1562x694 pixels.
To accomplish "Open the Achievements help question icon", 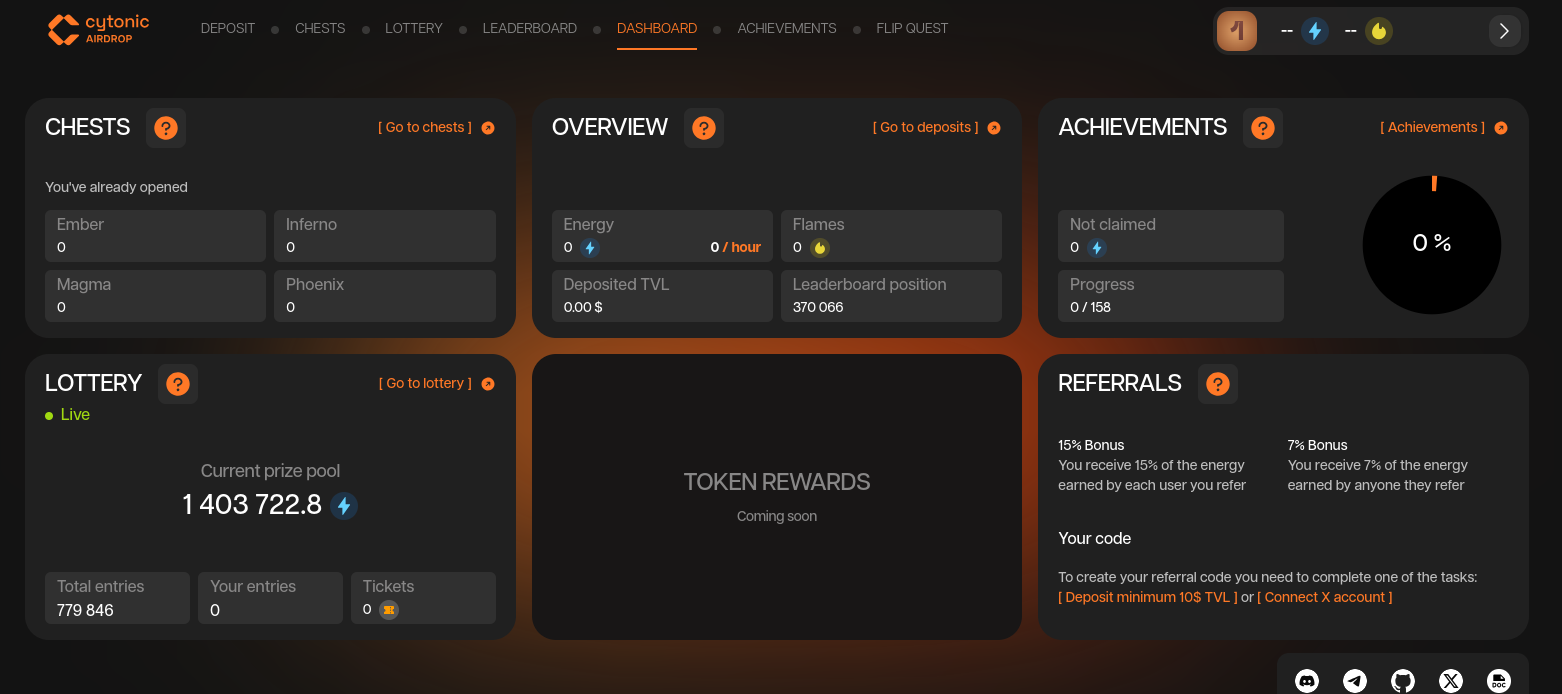I will 1263,128.
